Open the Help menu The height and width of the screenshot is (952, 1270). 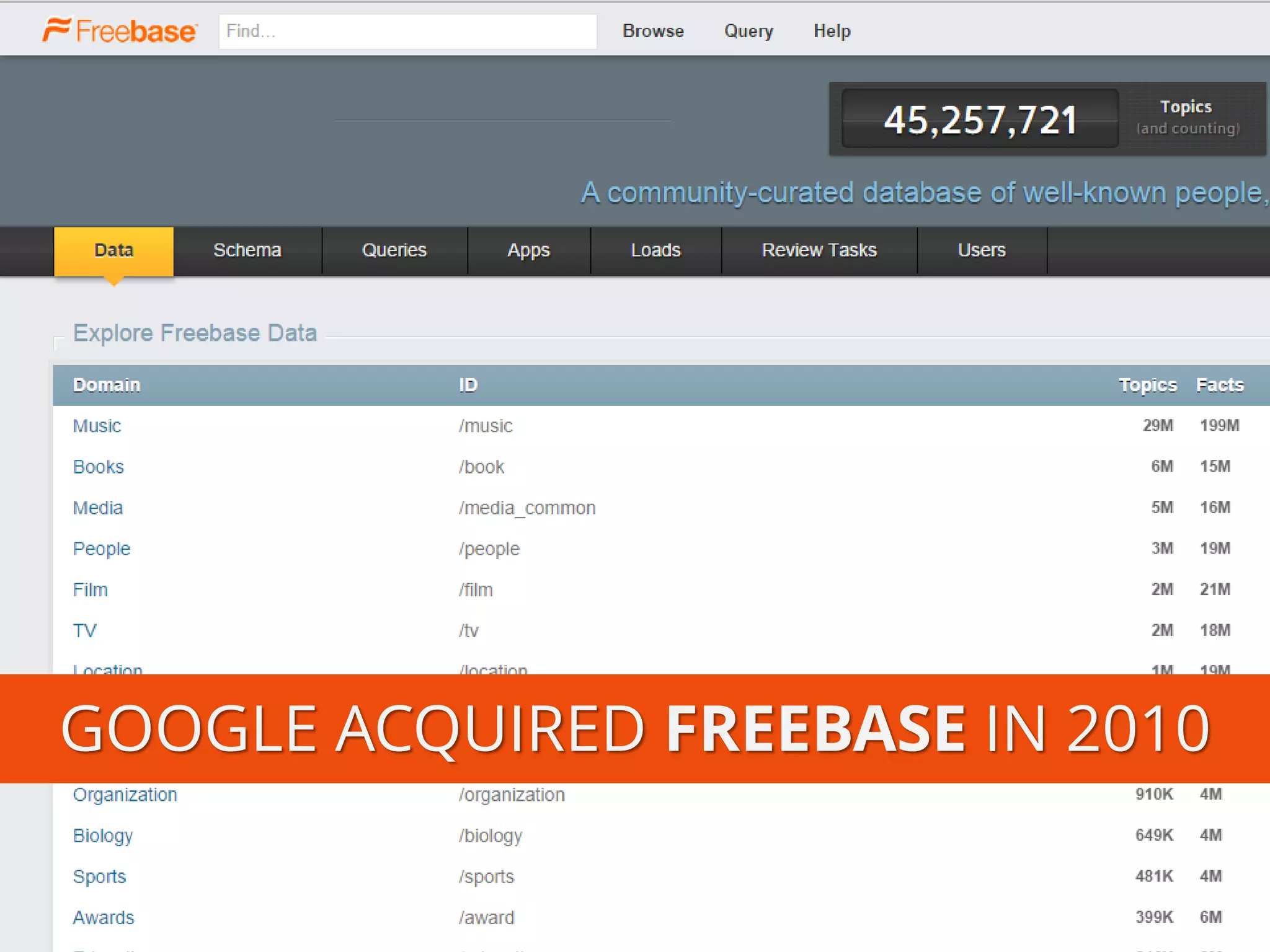(x=832, y=31)
